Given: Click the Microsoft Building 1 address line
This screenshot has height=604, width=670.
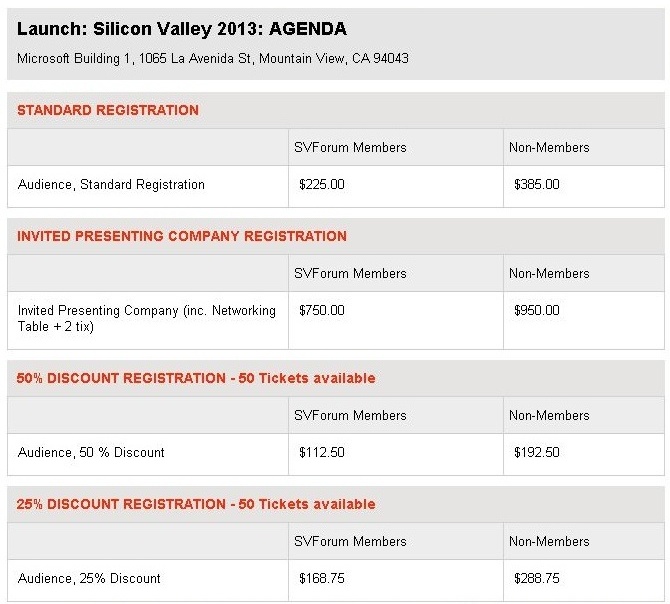Looking at the screenshot, I should 213,59.
